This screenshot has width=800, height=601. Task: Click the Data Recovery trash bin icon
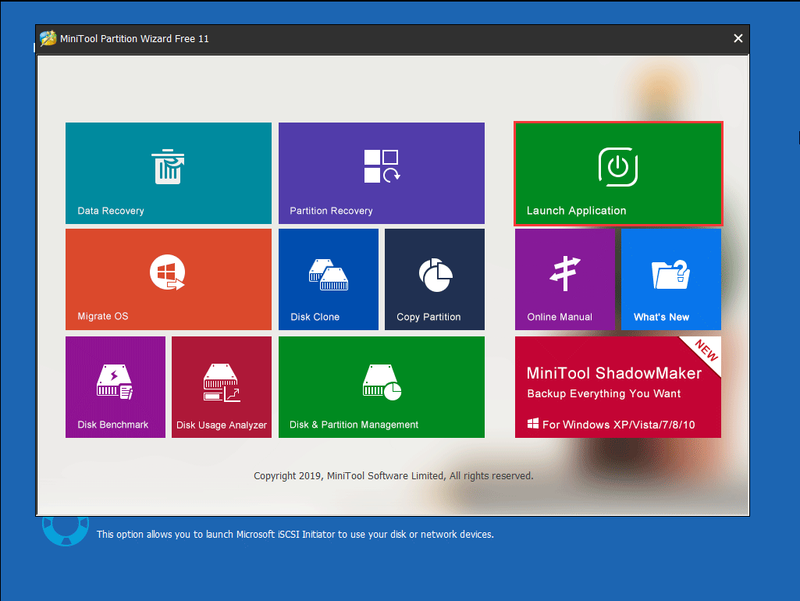pos(168,166)
